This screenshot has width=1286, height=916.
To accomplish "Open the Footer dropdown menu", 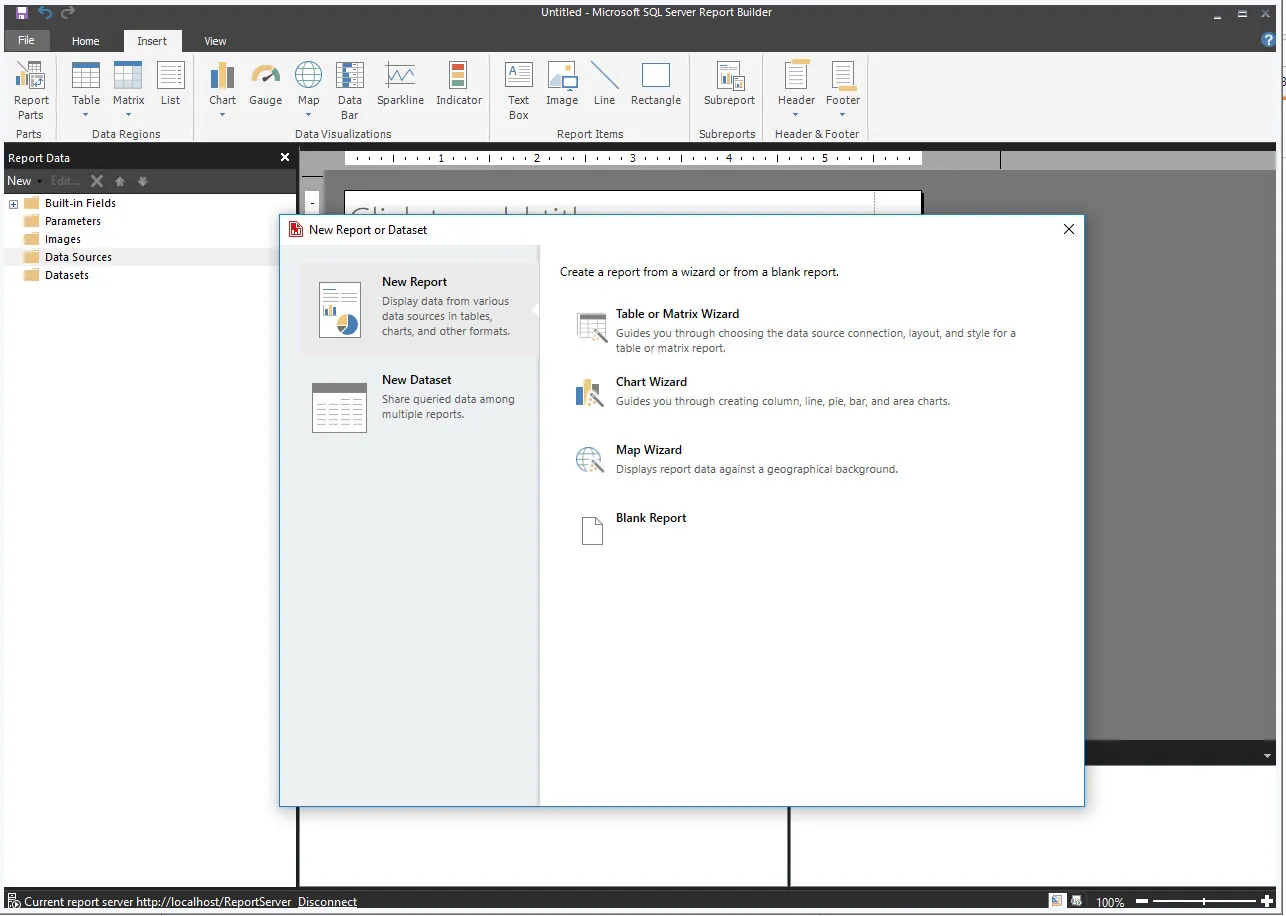I will coord(843,115).
